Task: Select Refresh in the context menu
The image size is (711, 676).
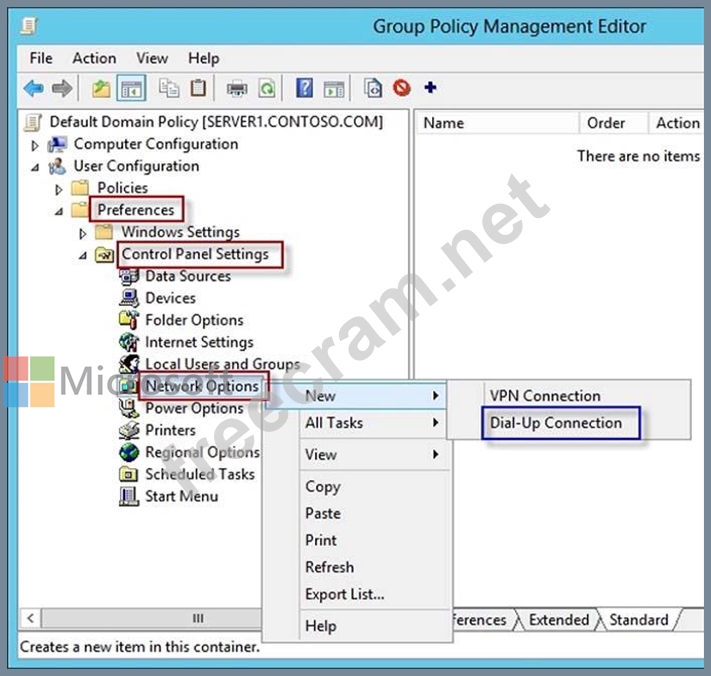Action: click(x=330, y=567)
